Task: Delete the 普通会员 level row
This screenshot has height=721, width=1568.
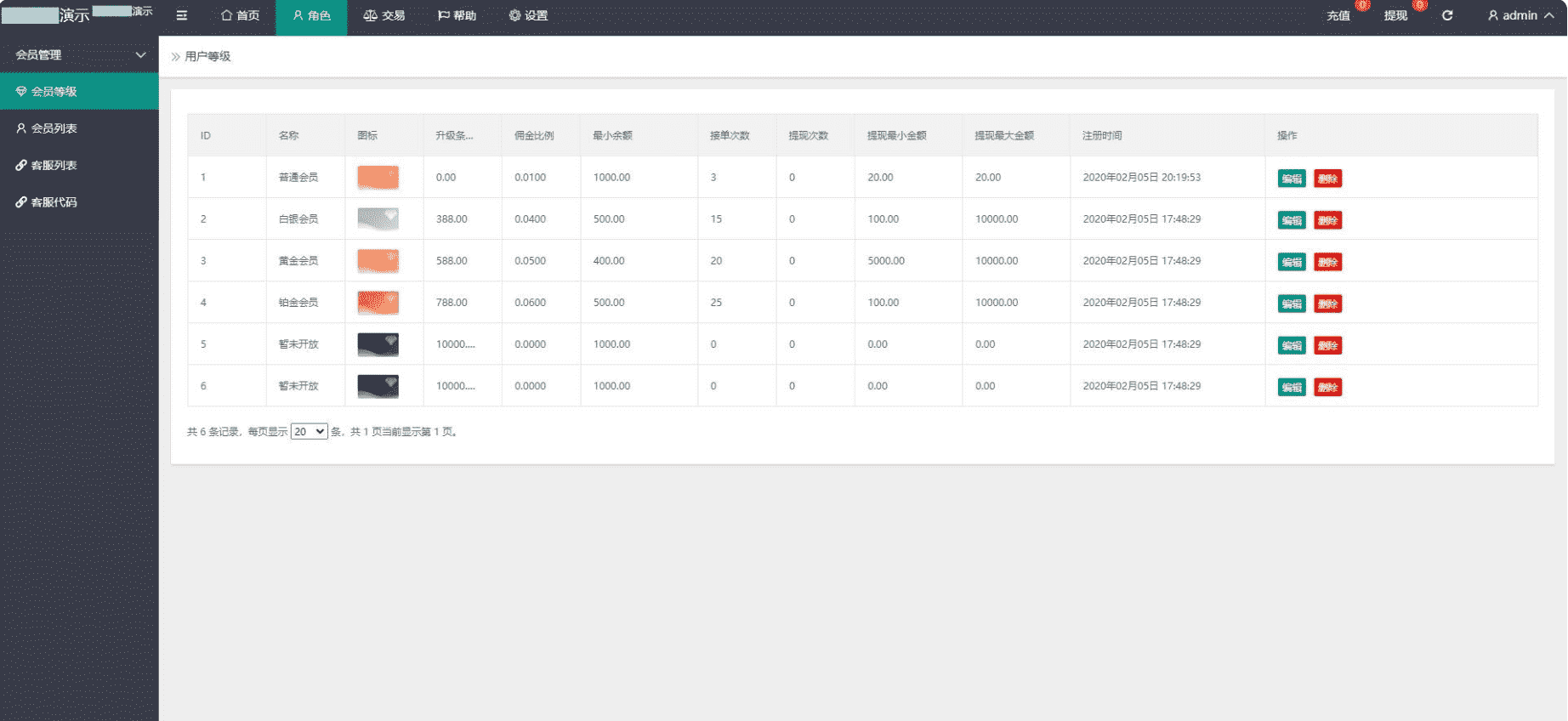Action: click(x=1327, y=179)
